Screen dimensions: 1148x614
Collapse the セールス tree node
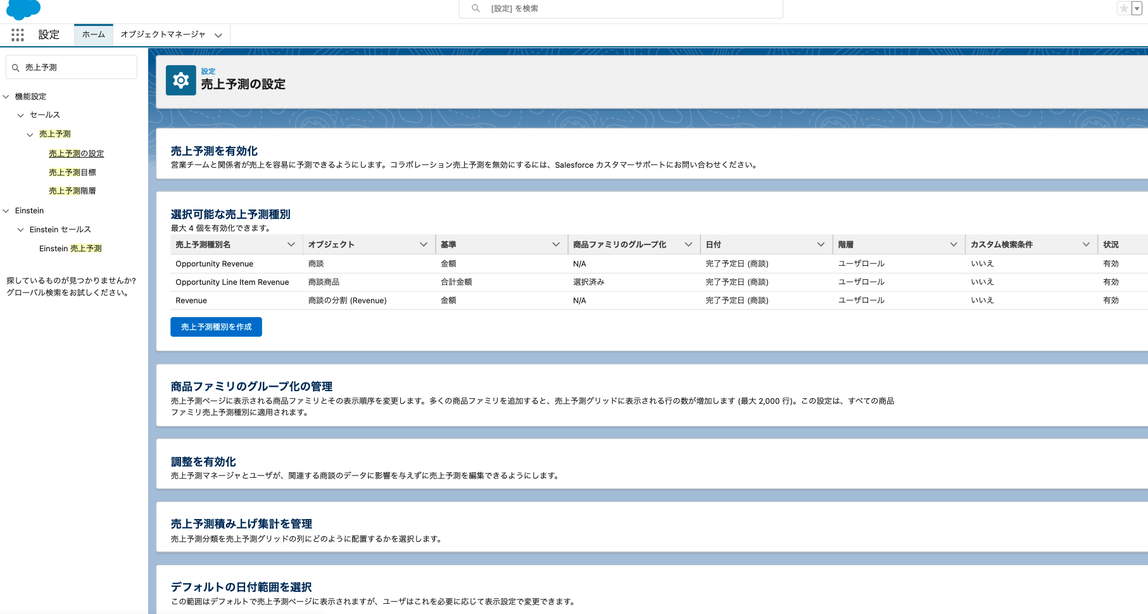20,115
